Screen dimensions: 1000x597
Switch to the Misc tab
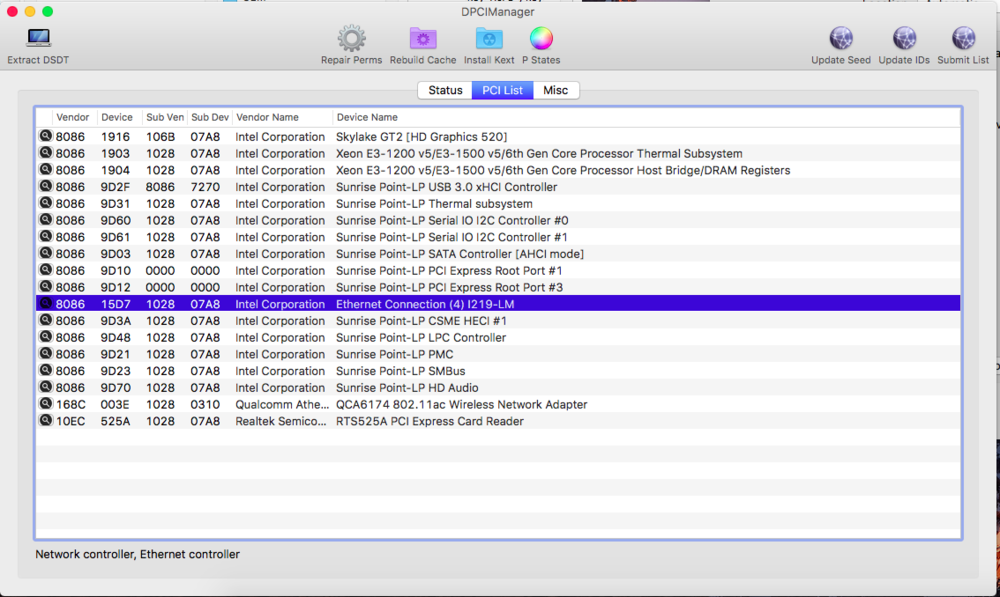555,90
